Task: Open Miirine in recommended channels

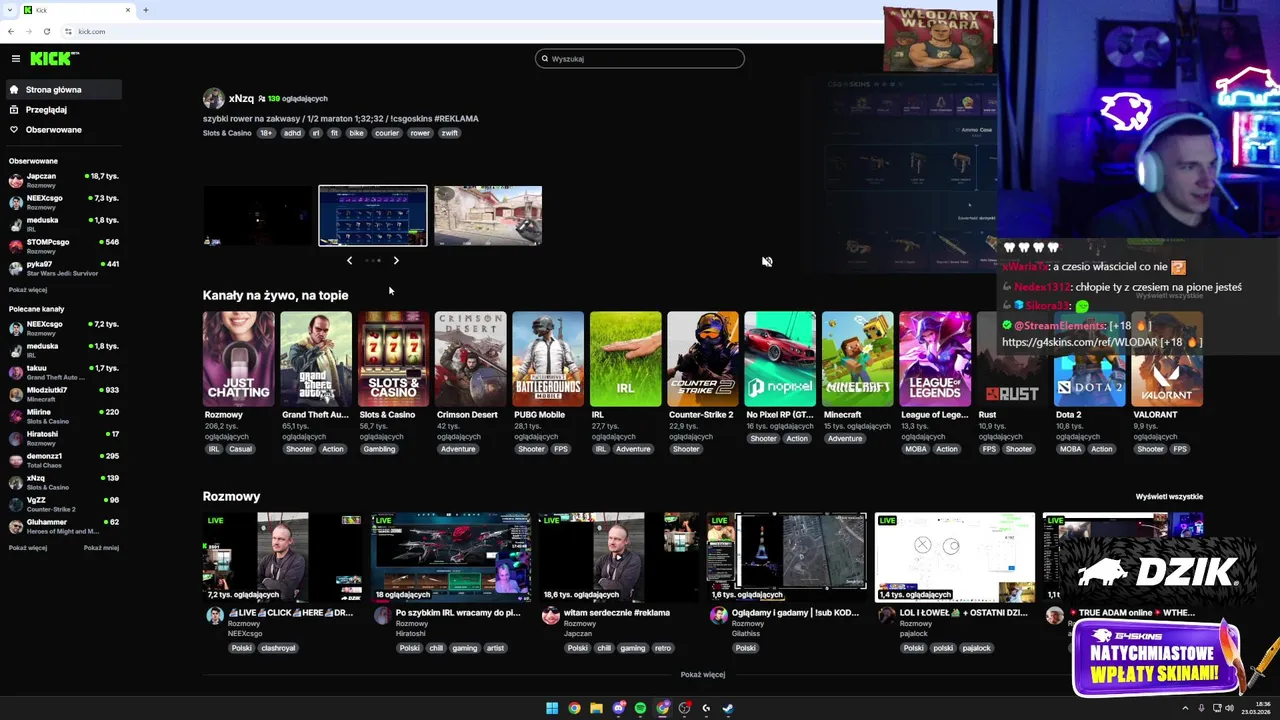Action: (62, 416)
